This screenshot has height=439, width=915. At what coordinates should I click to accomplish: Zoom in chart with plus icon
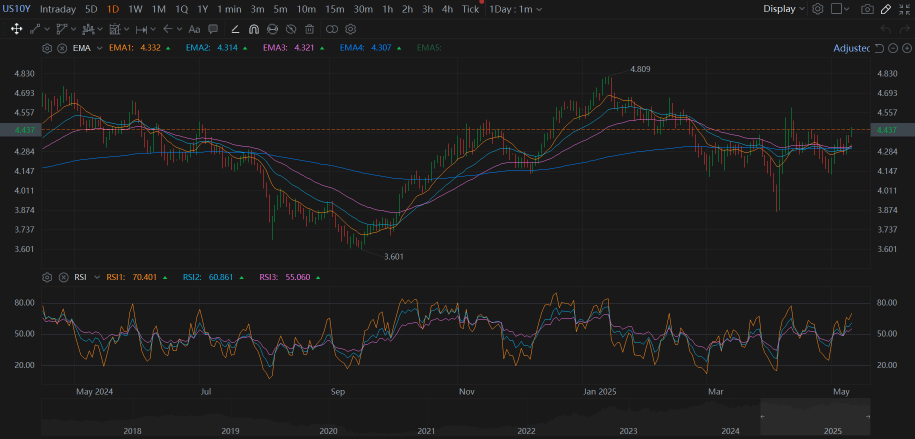click(906, 48)
